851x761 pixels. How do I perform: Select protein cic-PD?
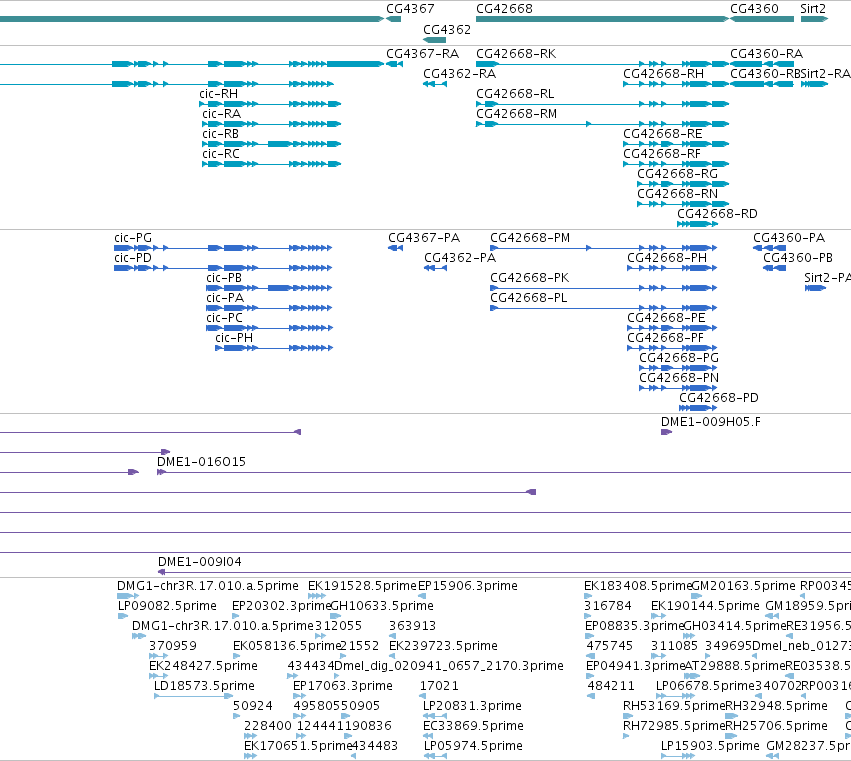point(133,258)
